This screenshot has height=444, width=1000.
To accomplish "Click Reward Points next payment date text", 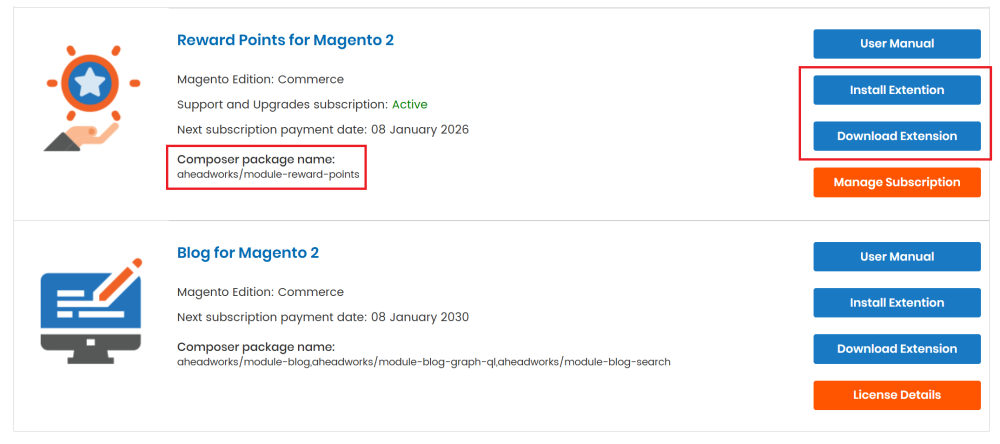I will (x=323, y=130).
